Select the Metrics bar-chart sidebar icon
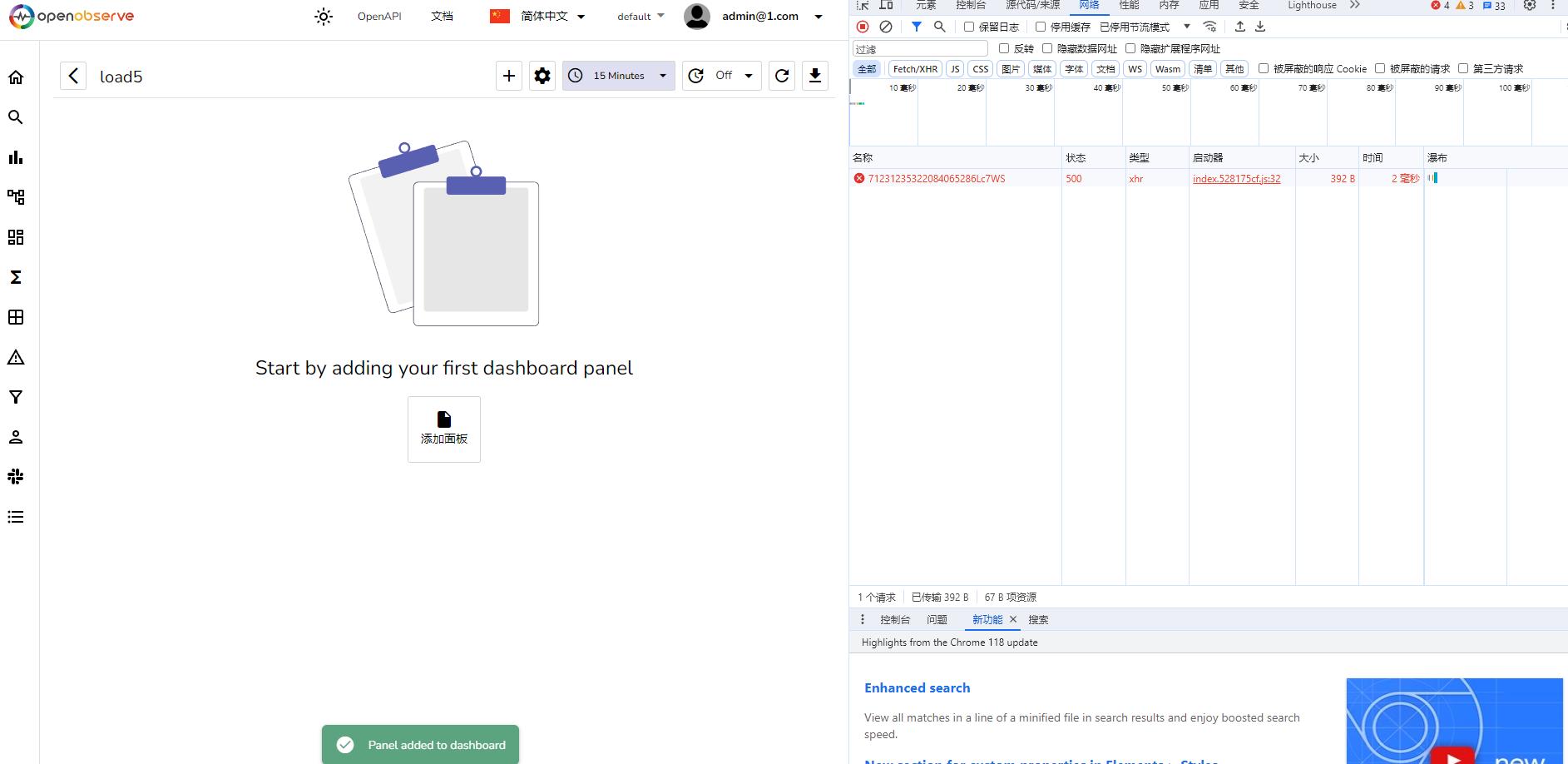This screenshot has height=764, width=1568. pos(16,156)
